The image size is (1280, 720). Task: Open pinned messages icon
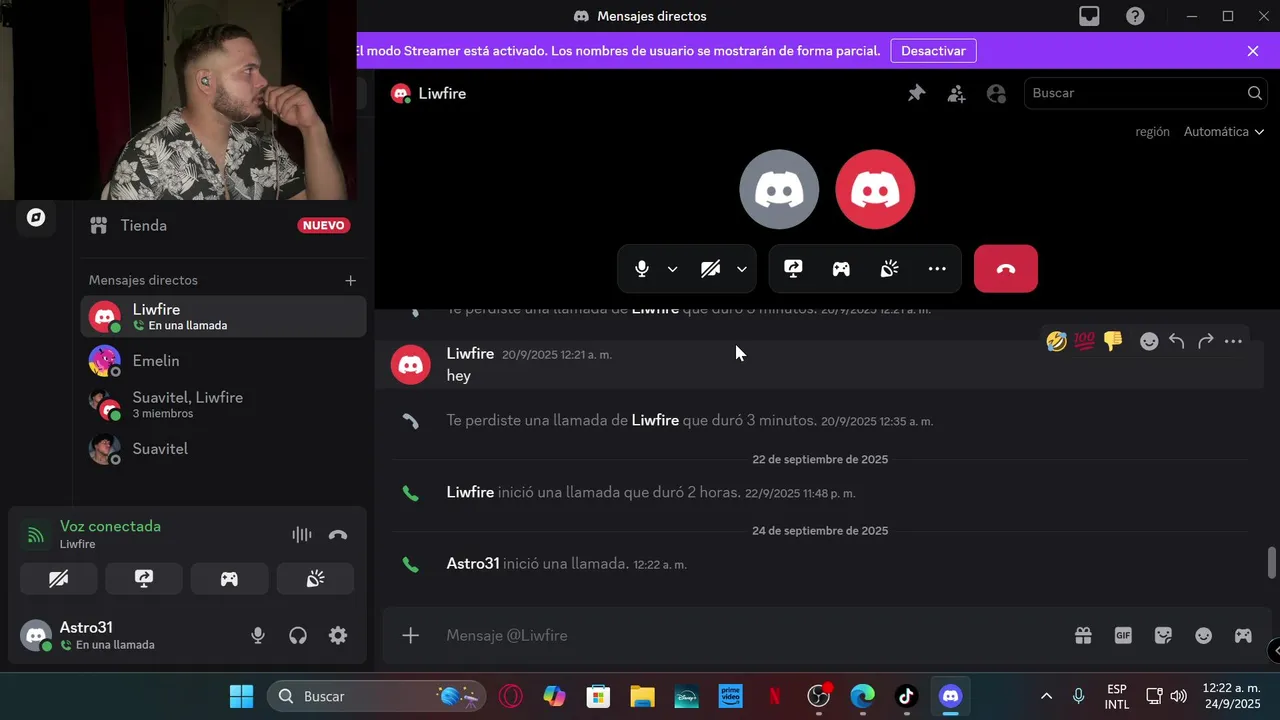pos(917,93)
